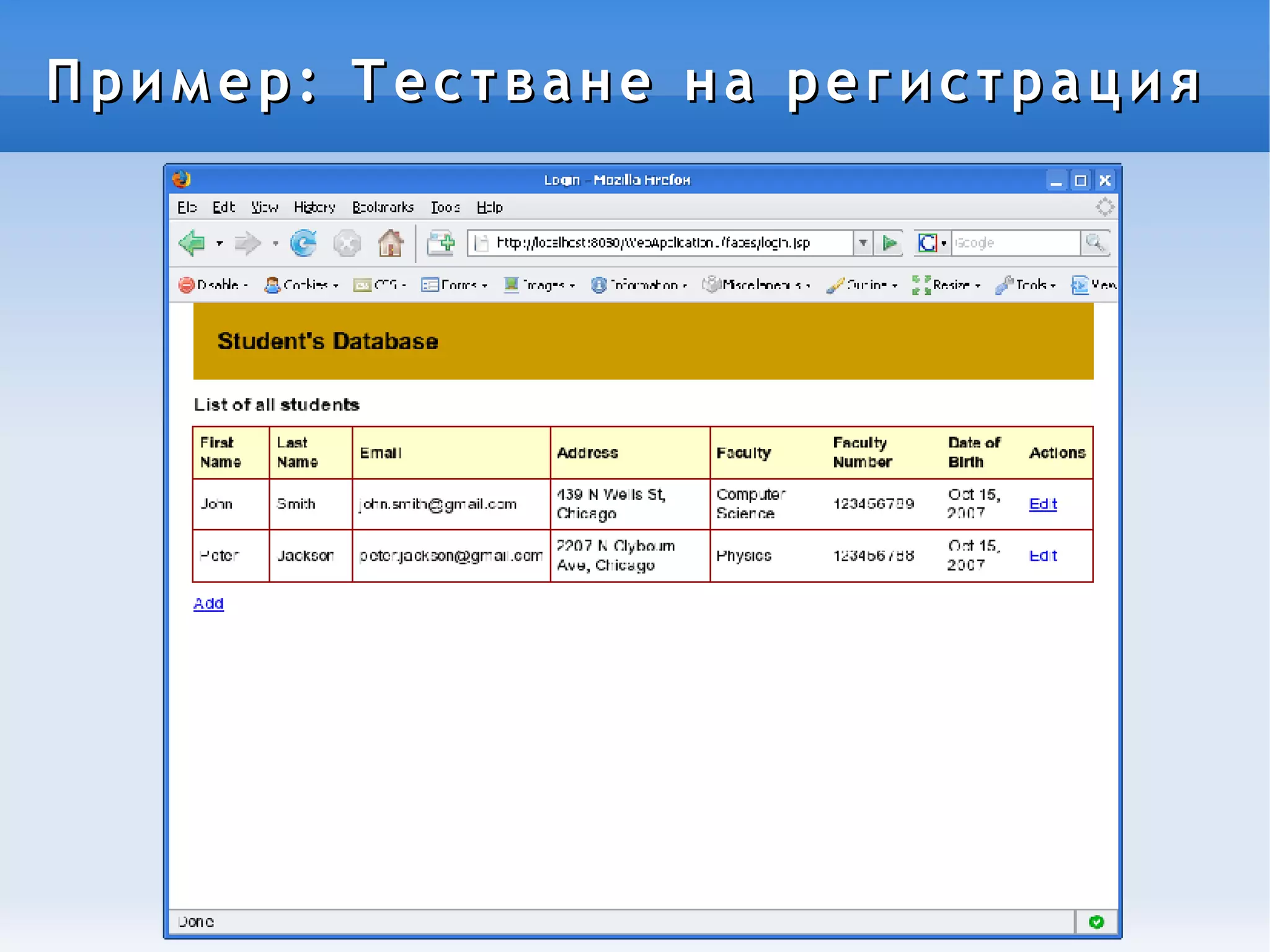Click the peter.jackson@gmail.com email cell
Viewport: 1270px width, 952px height.
click(451, 556)
